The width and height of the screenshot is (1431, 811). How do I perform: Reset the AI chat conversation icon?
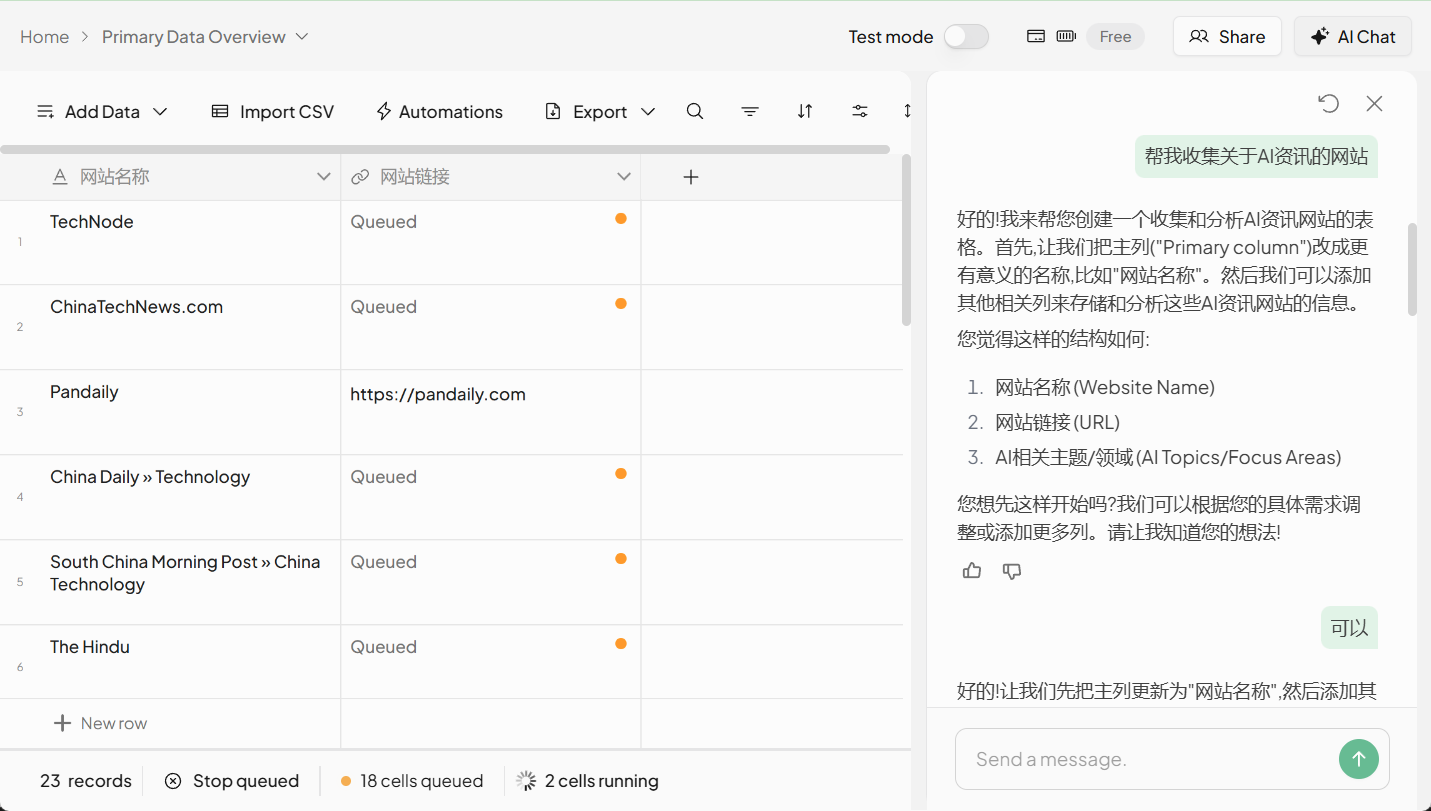coord(1328,103)
